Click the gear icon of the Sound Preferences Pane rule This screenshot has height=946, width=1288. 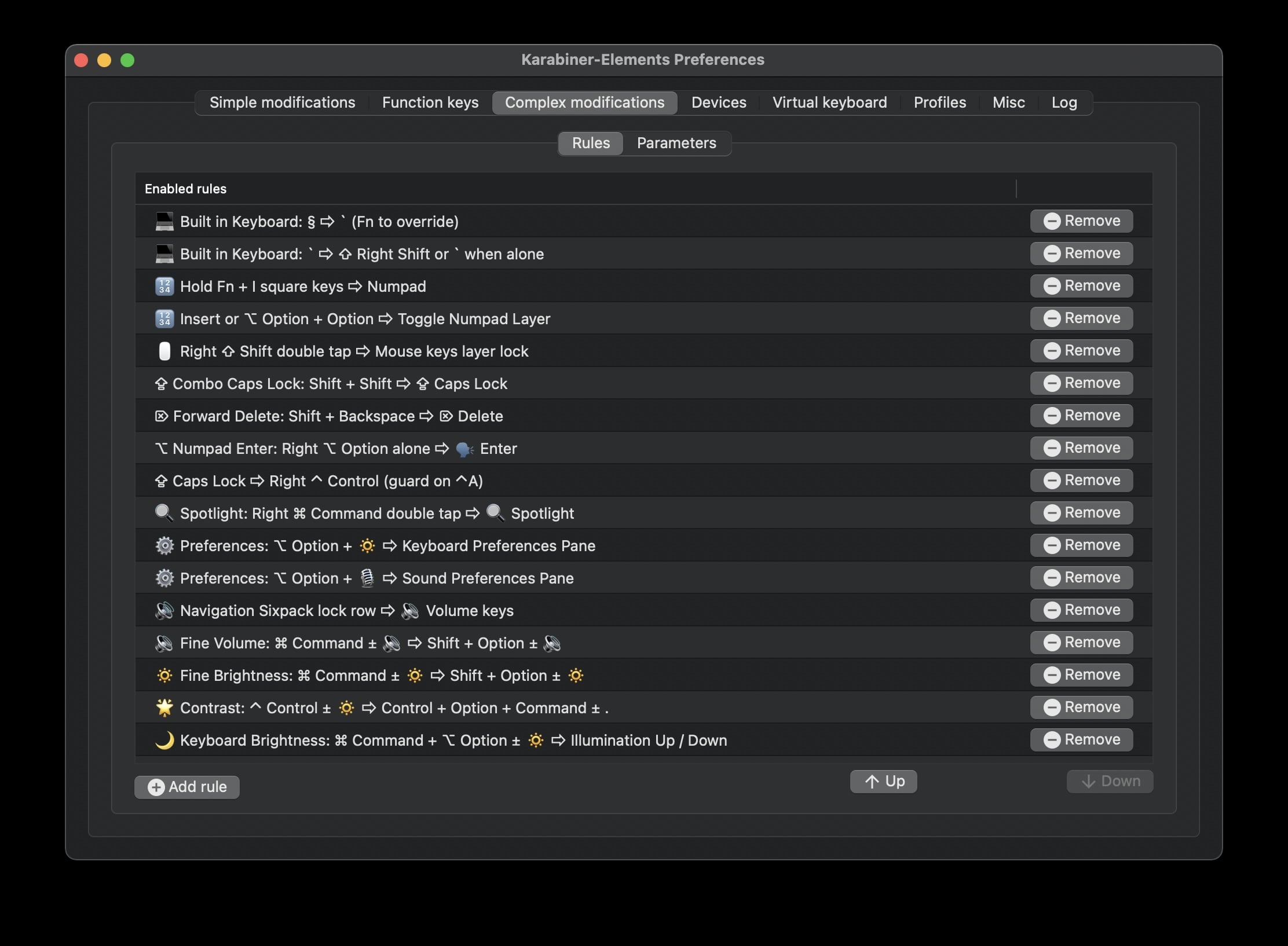(x=164, y=578)
